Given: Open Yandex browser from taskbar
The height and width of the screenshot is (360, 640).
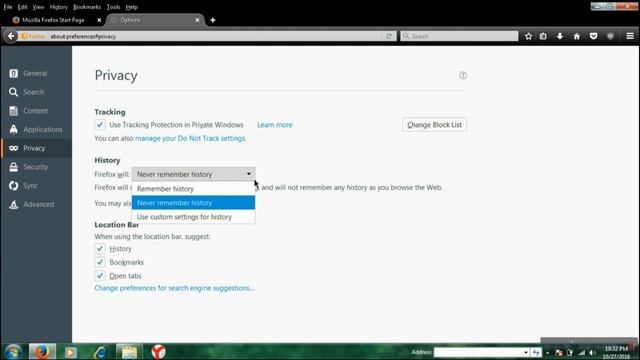Looking at the screenshot, I should click(x=158, y=351).
